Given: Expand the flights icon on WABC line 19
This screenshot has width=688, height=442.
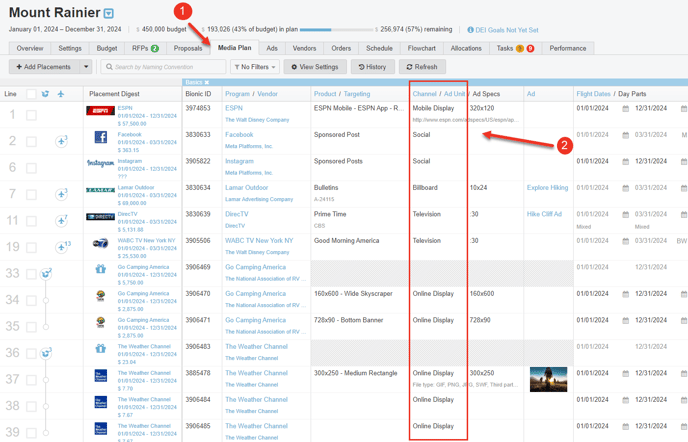Looking at the screenshot, I should (62, 248).
